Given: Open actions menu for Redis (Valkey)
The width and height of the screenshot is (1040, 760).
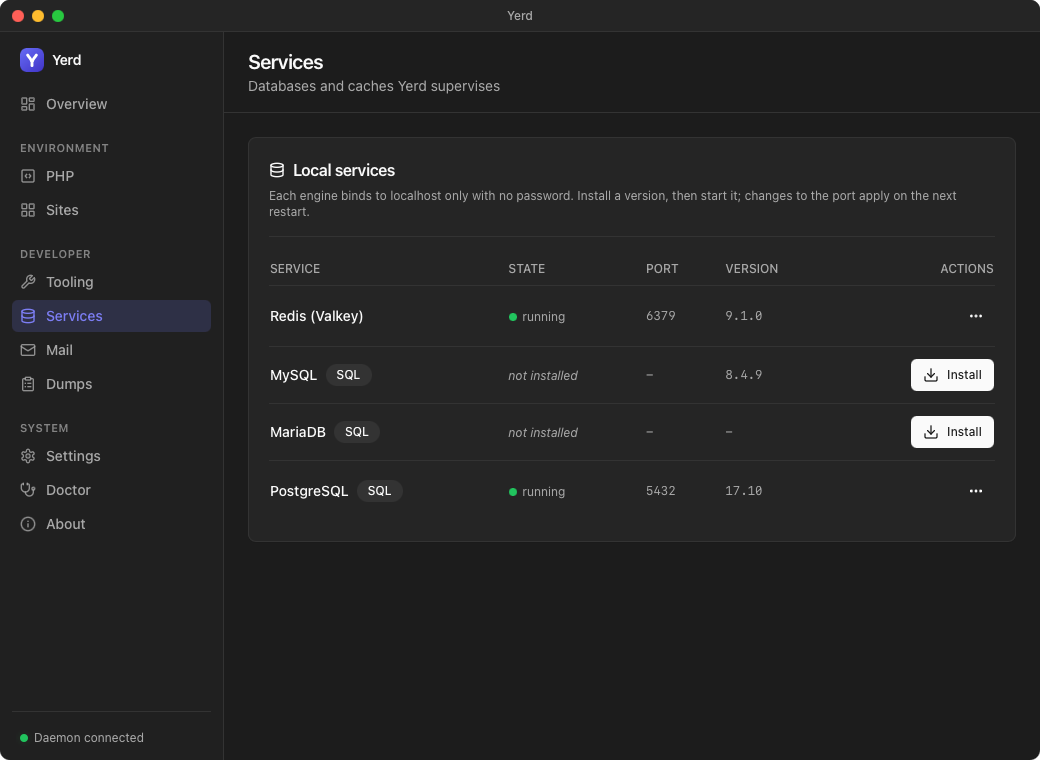Looking at the screenshot, I should point(976,316).
